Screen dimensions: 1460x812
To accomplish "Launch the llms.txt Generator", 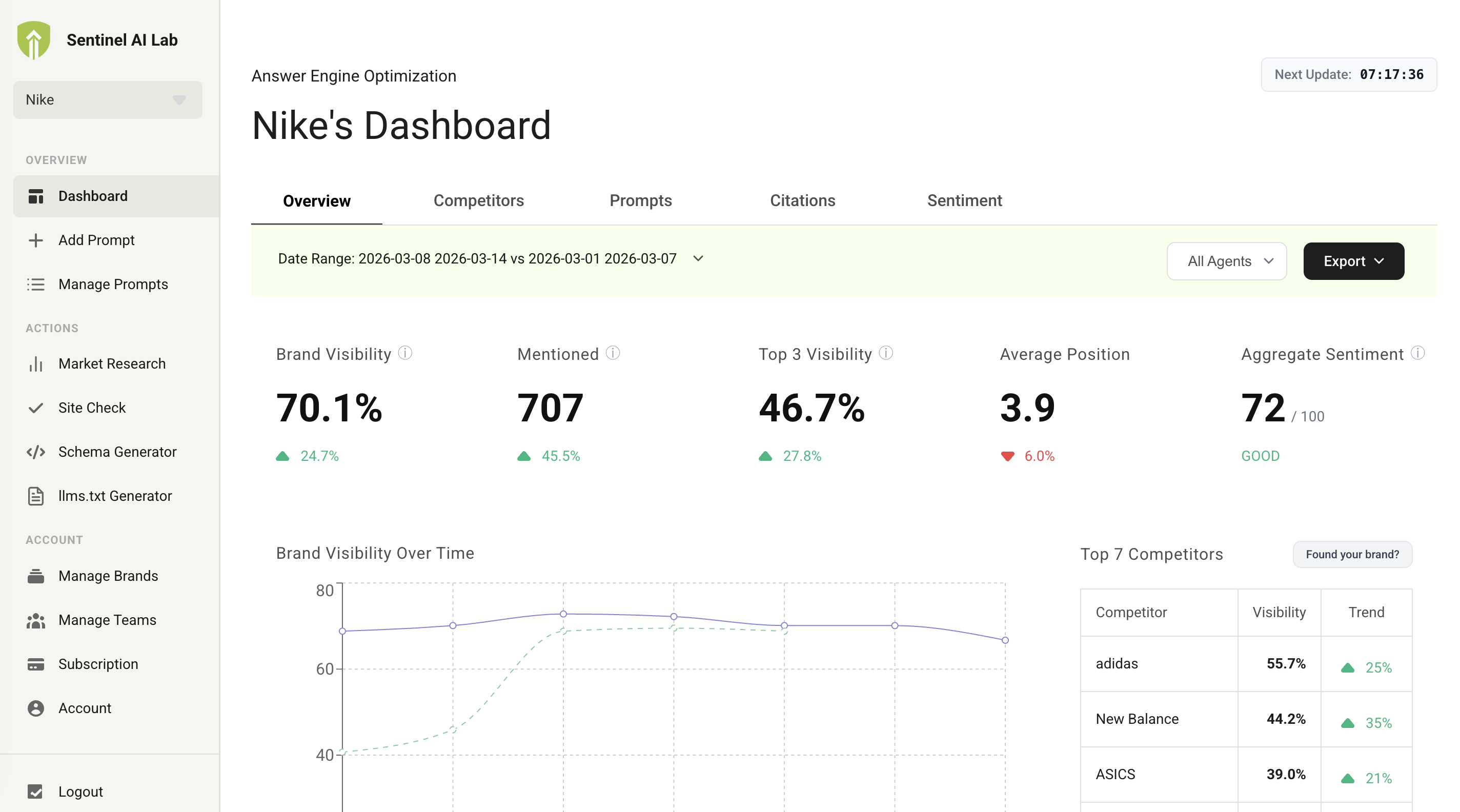I will [x=115, y=496].
